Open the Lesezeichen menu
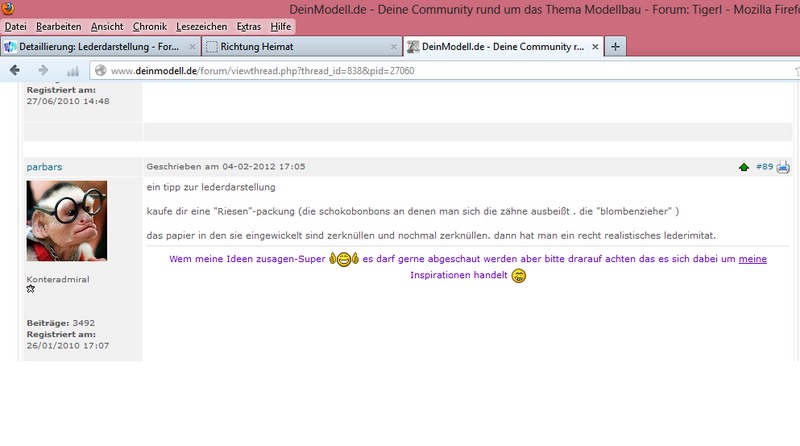Screen dimensions: 800x446 coord(202,27)
